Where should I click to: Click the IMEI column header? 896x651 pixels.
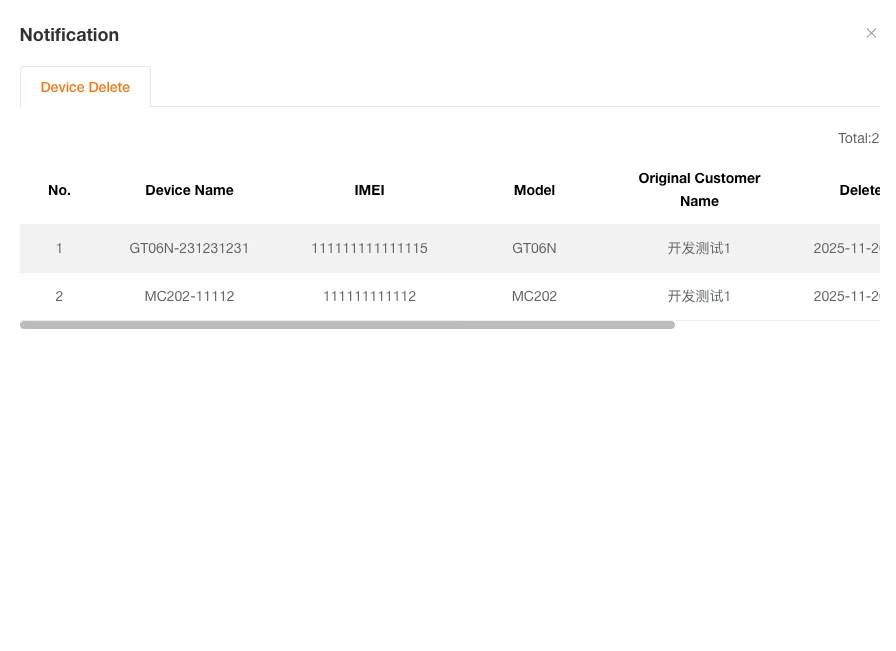(369, 190)
